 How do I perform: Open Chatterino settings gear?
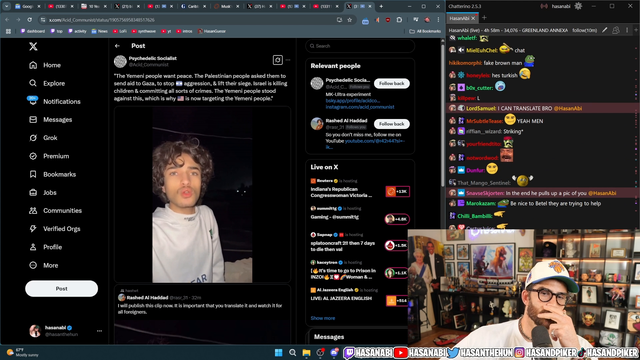[578, 6]
